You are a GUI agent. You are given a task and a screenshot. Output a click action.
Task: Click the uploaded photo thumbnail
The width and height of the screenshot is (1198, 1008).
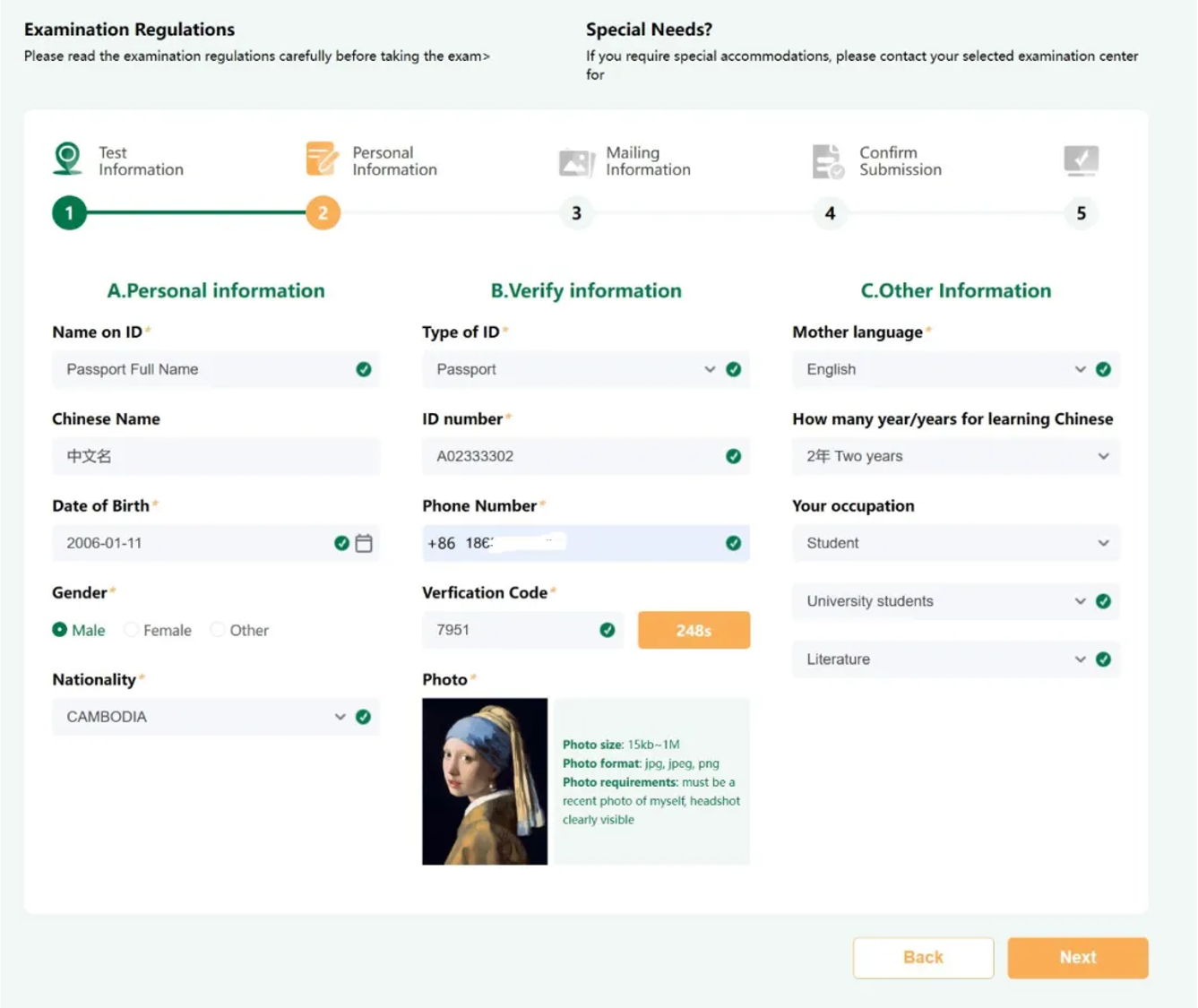485,781
